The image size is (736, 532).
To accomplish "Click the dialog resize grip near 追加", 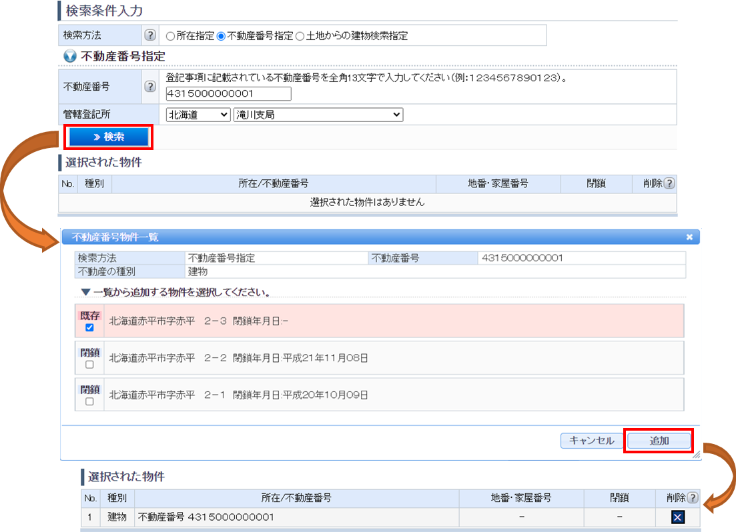I will (694, 454).
